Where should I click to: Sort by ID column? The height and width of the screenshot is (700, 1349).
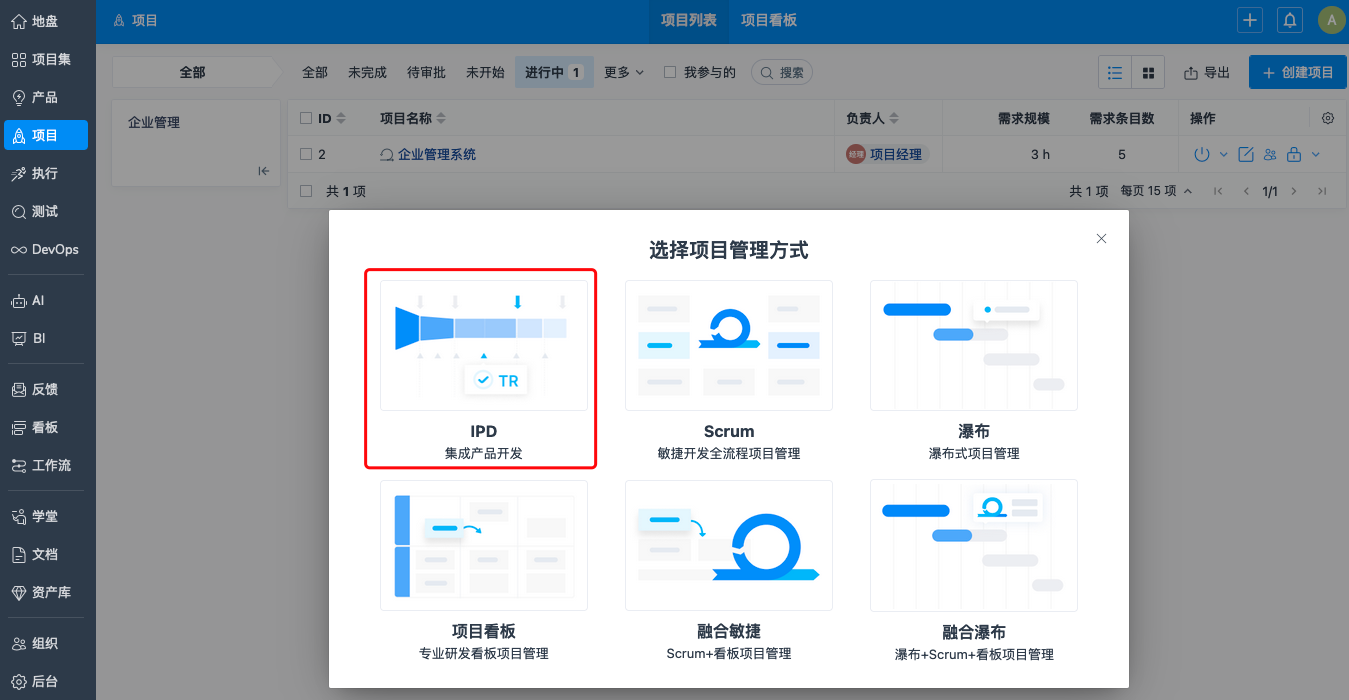pyautogui.click(x=331, y=118)
